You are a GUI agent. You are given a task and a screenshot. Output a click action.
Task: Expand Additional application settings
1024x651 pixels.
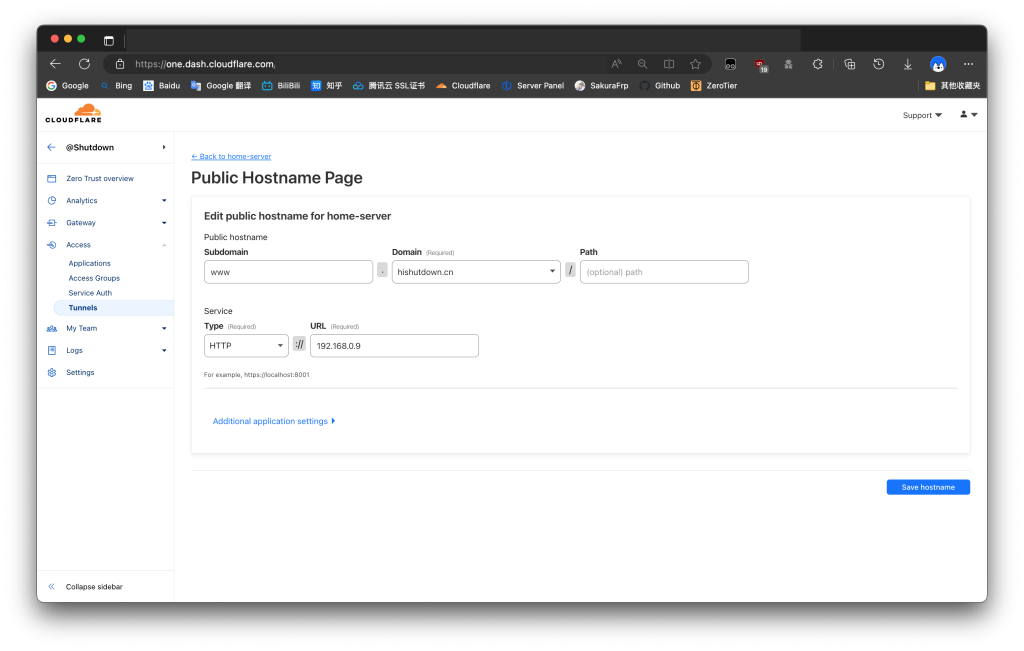[274, 421]
